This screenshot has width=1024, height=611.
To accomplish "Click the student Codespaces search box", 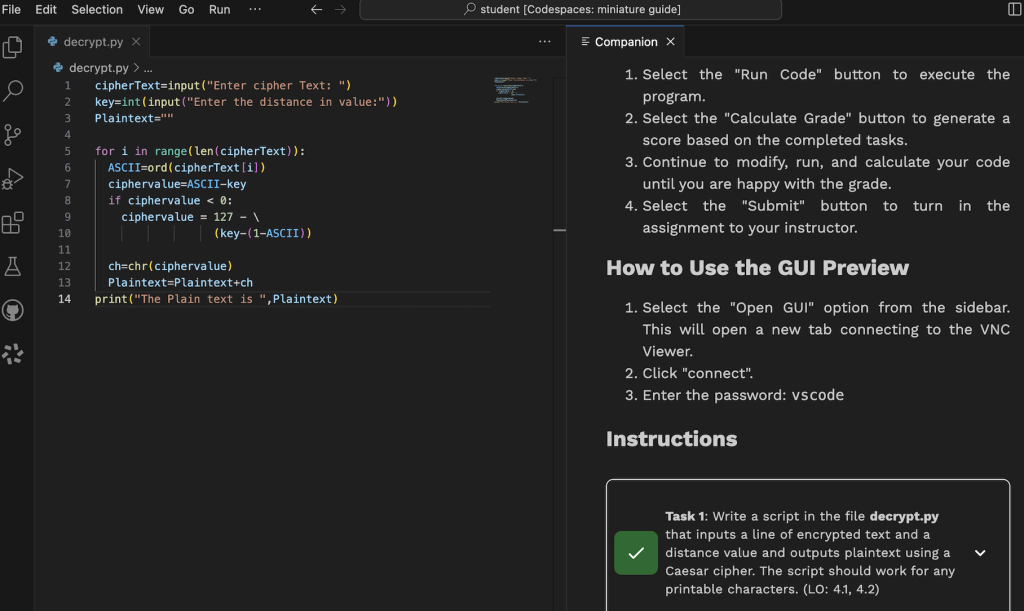I will [570, 10].
